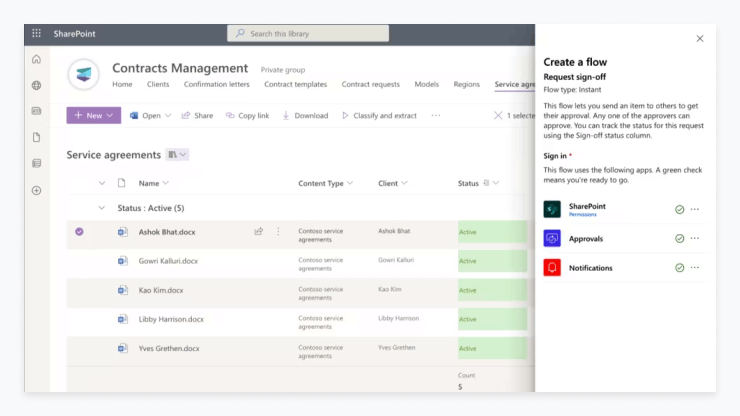The width and height of the screenshot is (740, 416).
Task: Open Gowri Kalluri.docx file name
Action: [168, 261]
